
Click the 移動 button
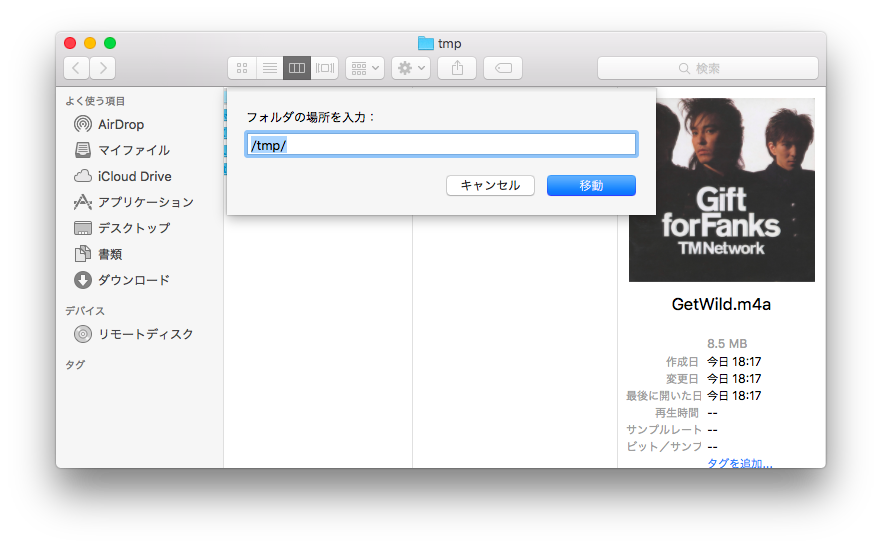tap(591, 186)
